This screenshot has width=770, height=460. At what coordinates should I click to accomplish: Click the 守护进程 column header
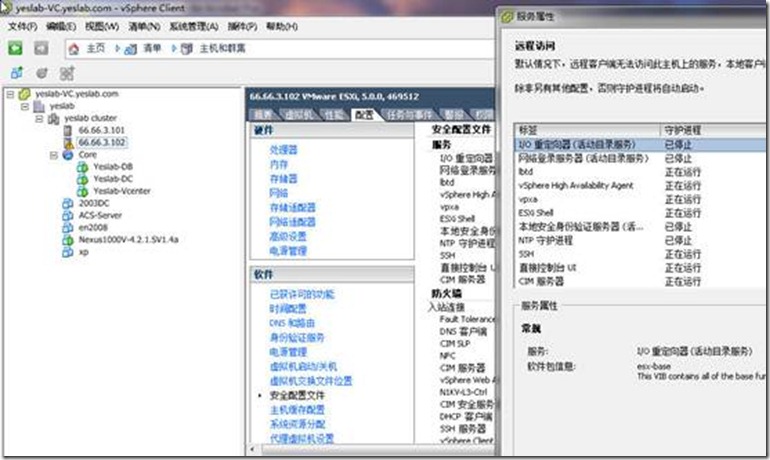point(713,130)
